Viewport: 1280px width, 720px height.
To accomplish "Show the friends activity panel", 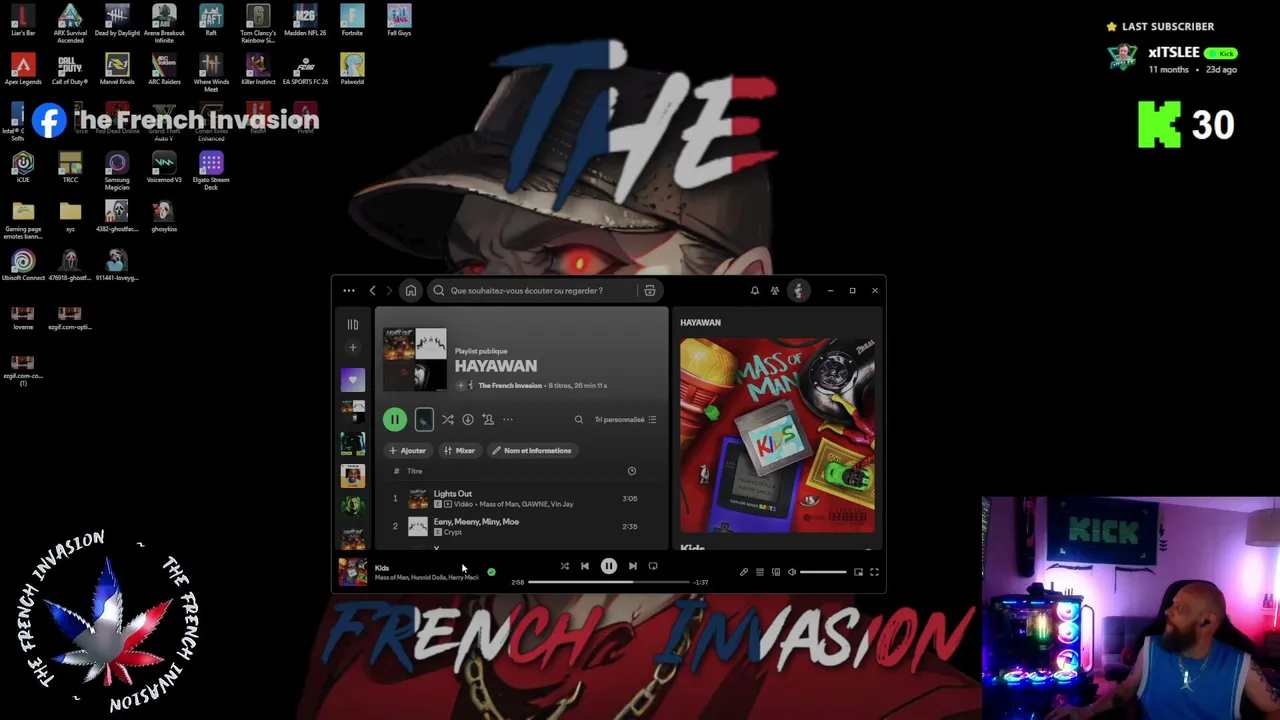I will pos(775,291).
